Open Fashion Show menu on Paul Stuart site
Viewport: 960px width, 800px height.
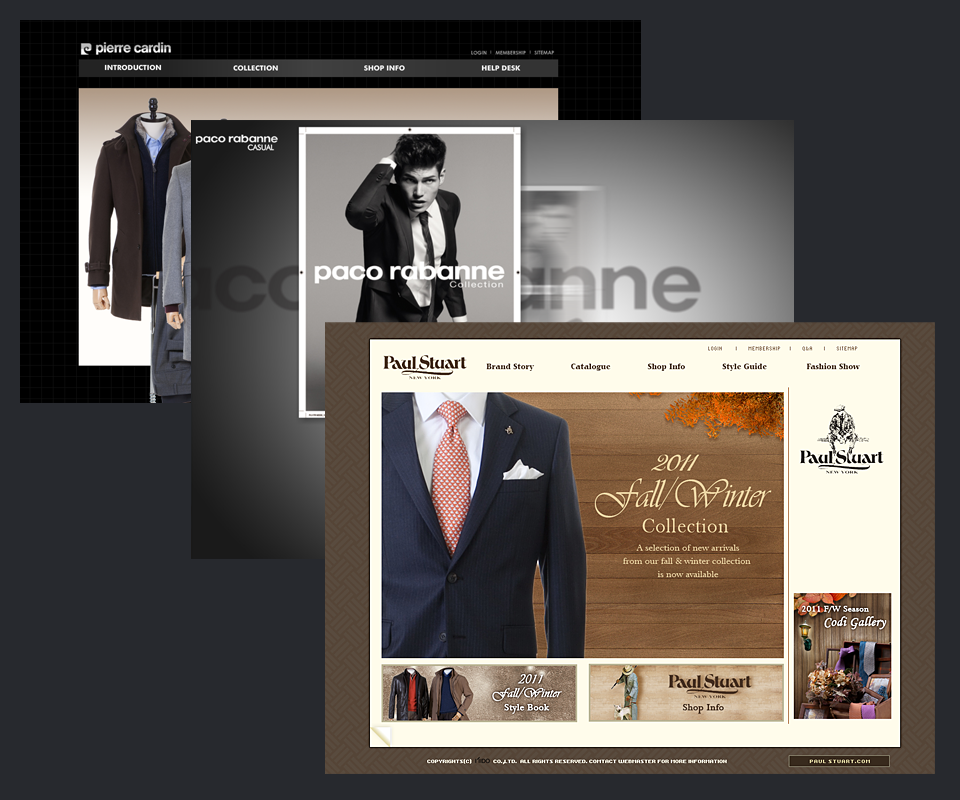coord(833,366)
